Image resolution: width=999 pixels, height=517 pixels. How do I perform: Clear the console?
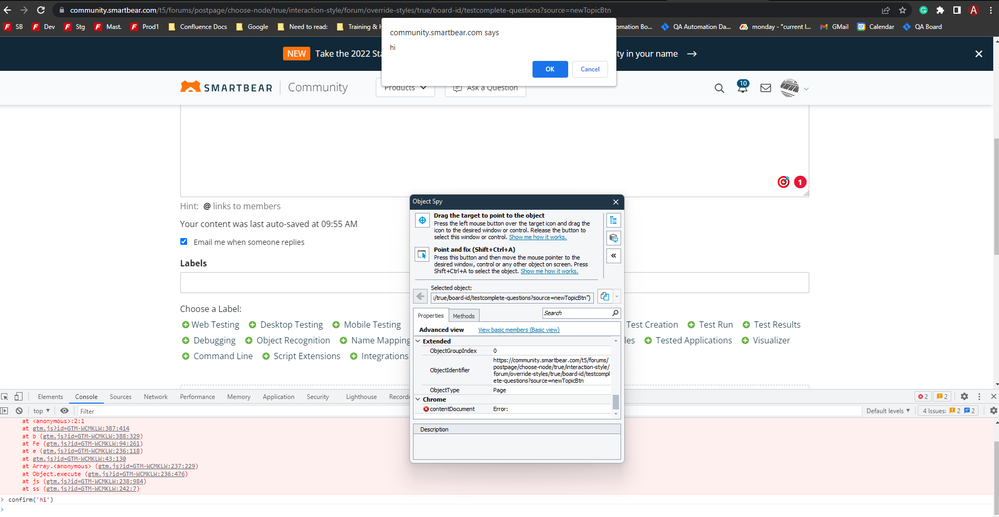click(x=19, y=411)
